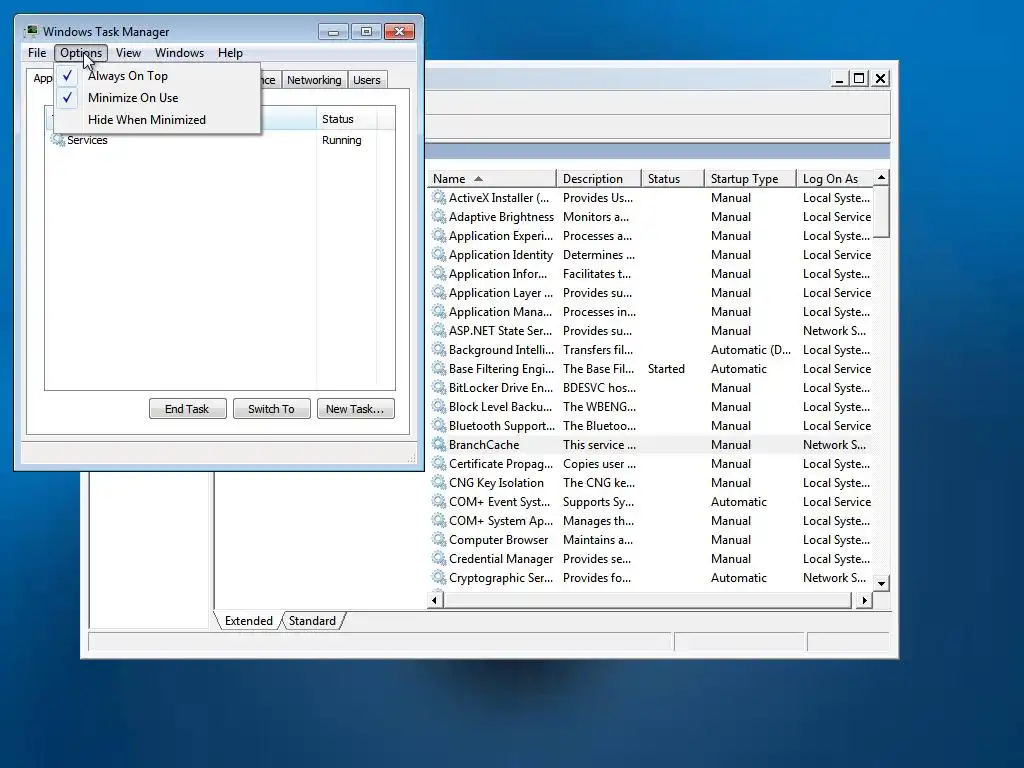Image resolution: width=1024 pixels, height=768 pixels.
Task: Click the Application Information service icon
Action: click(x=439, y=273)
